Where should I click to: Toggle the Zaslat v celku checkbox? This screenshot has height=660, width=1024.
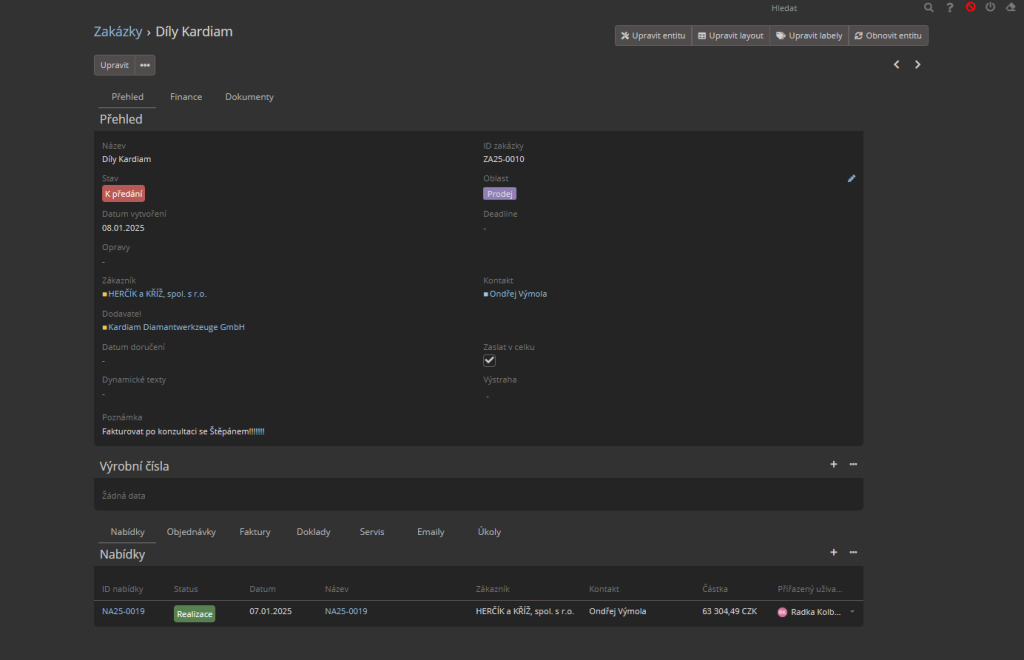490,361
